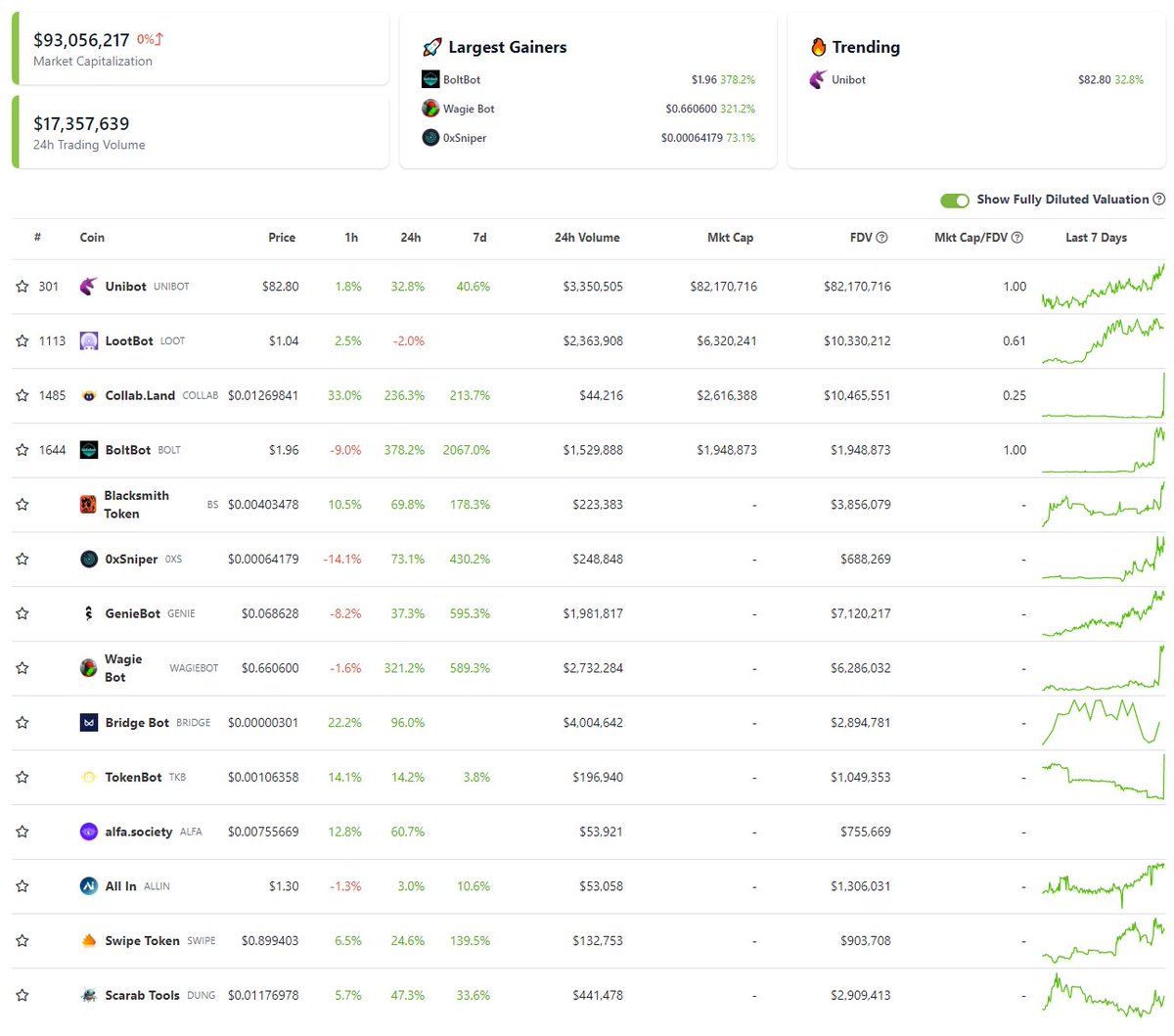
Task: Open Unibot coin page from table
Action: tap(125, 287)
